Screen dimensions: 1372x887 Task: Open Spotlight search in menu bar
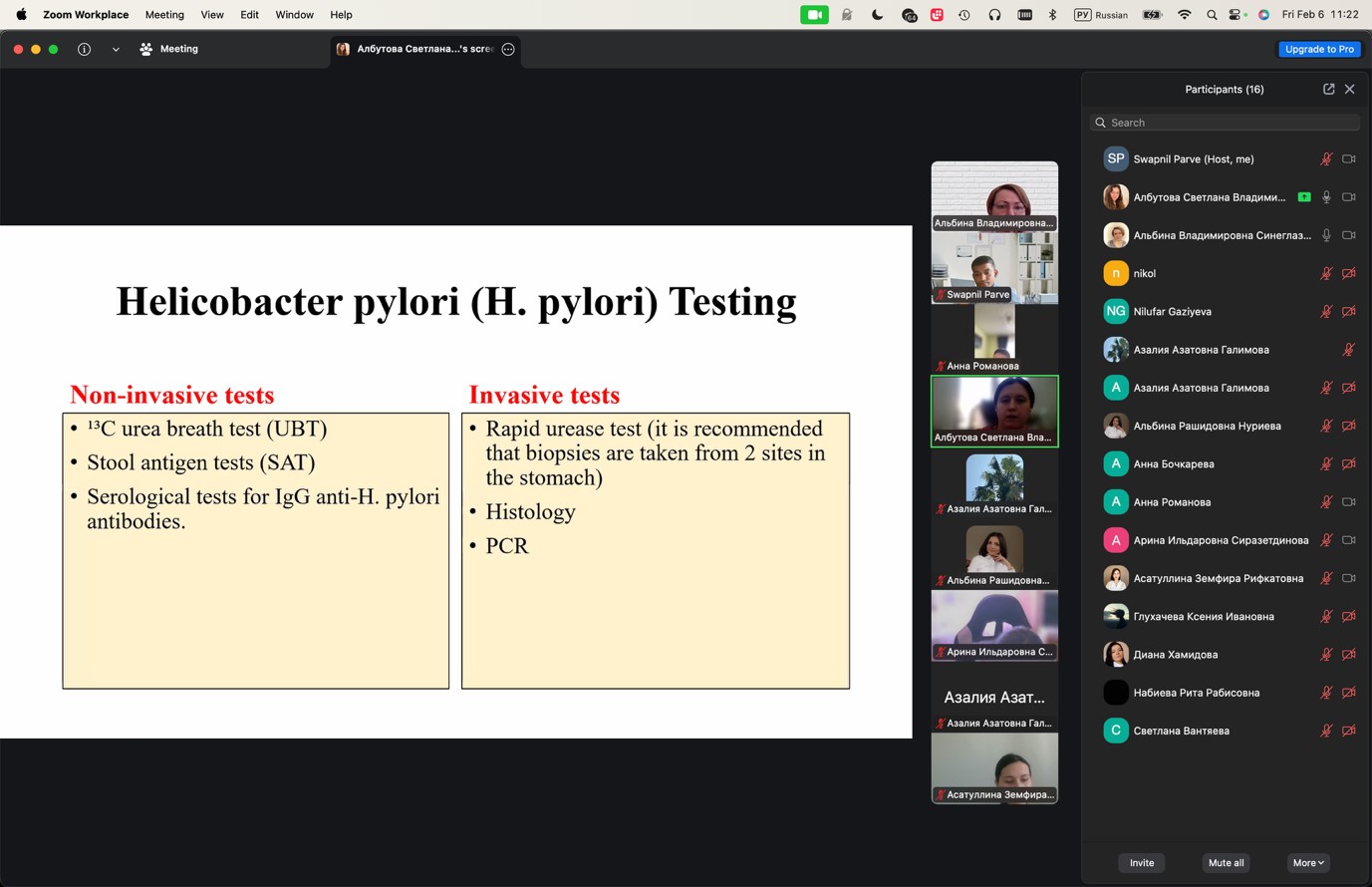coord(1211,15)
